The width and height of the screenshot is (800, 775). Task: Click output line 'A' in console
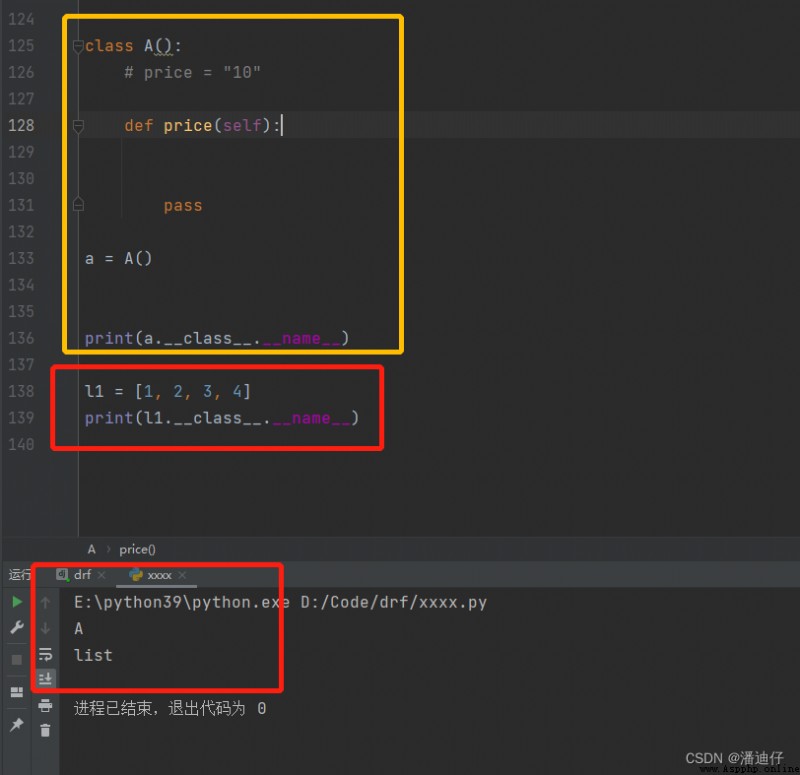79,629
